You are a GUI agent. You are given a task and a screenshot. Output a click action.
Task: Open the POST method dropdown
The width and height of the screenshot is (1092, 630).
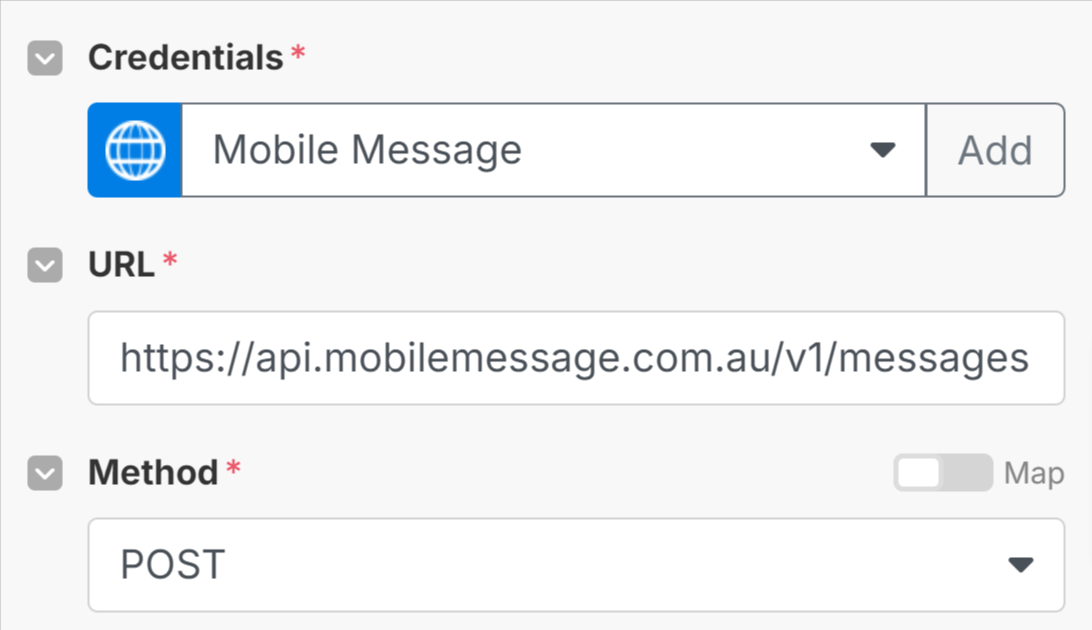560,565
